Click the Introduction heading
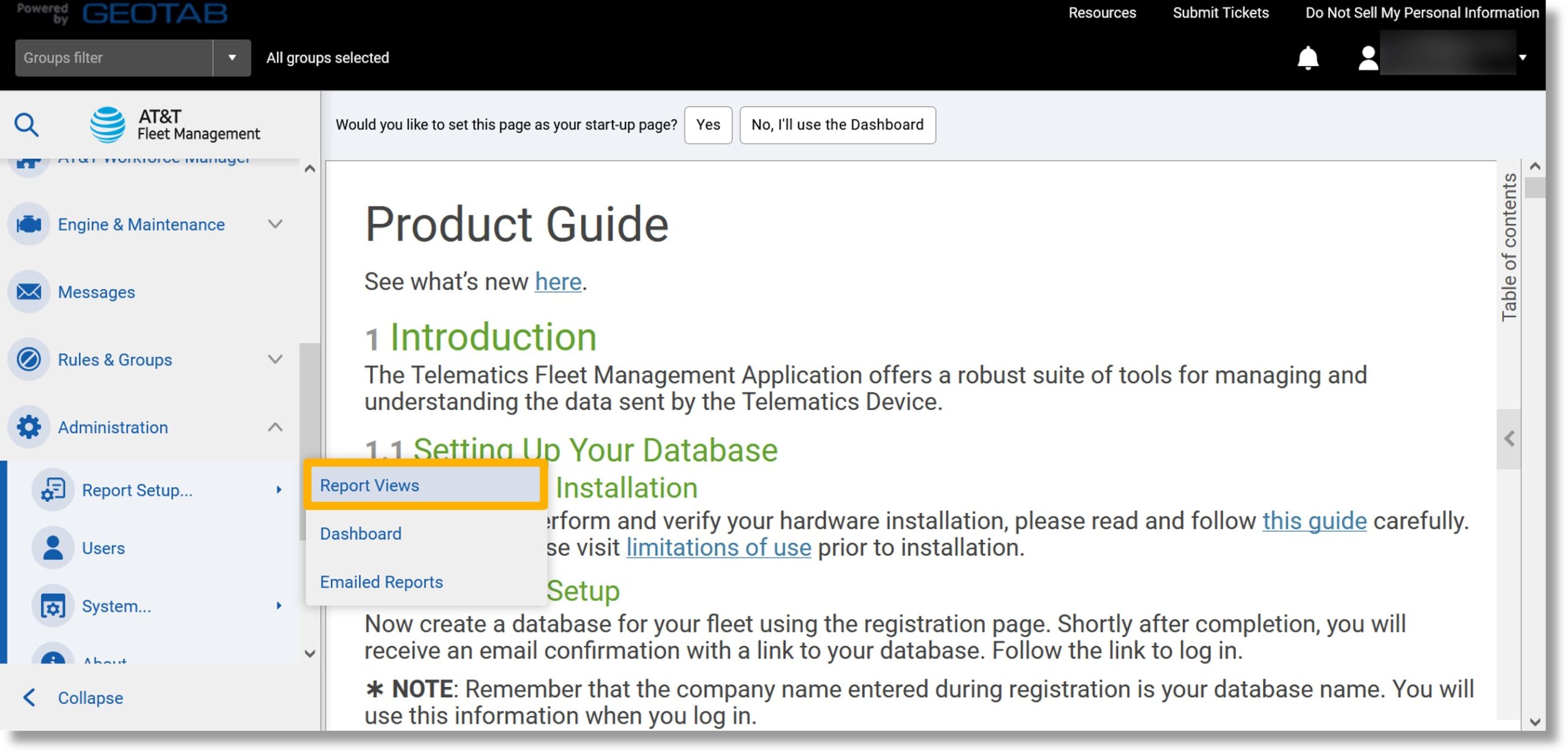Screen dimensions: 1568x753 [x=493, y=338]
